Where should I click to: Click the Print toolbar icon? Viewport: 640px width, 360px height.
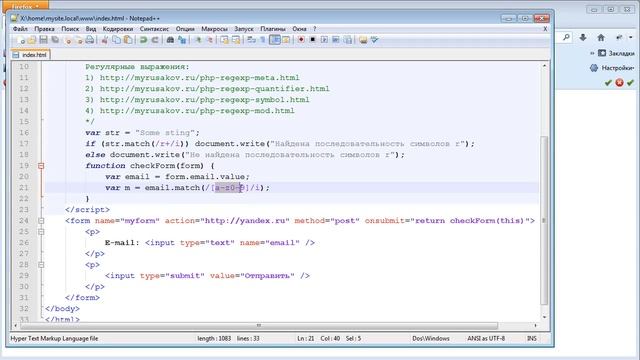pos(90,40)
